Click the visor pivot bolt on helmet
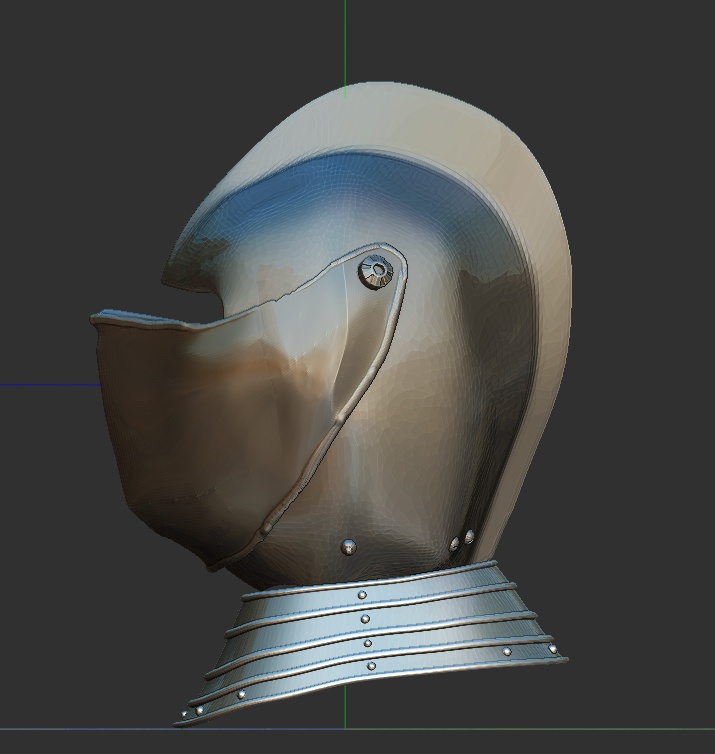The image size is (715, 754). coord(376,272)
